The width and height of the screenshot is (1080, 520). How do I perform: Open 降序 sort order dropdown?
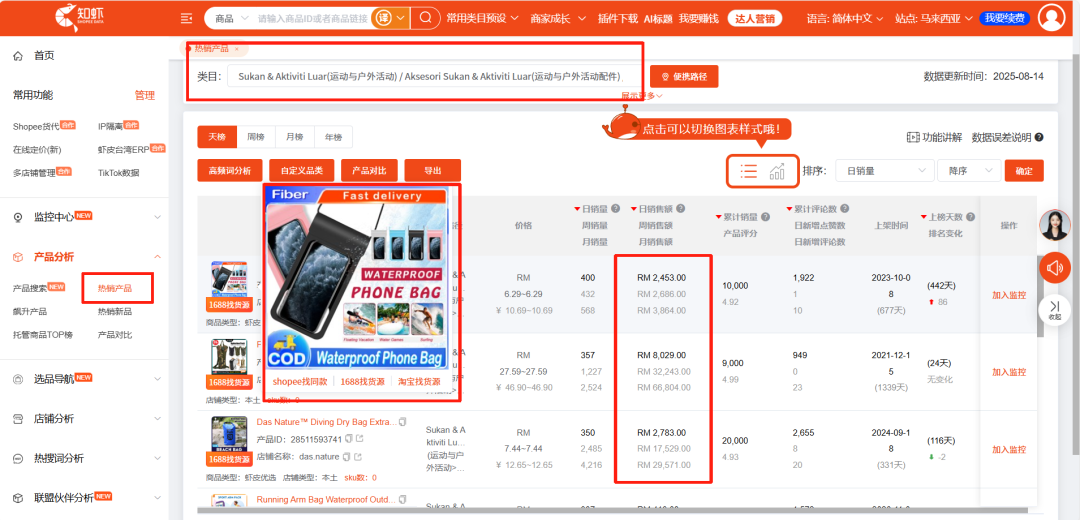(969, 171)
